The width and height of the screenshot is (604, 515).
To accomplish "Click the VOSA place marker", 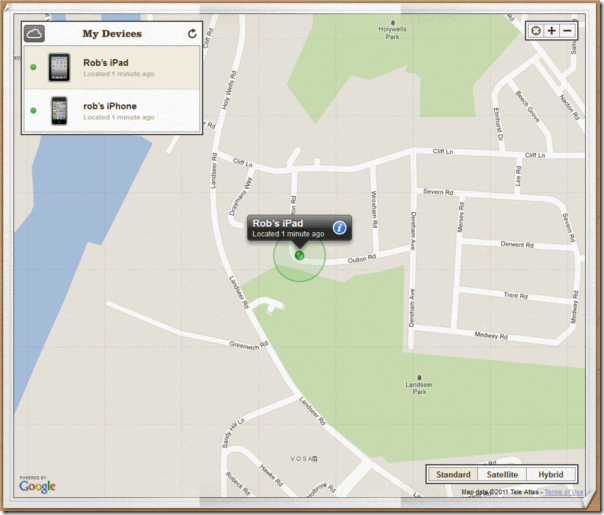I will (304, 458).
